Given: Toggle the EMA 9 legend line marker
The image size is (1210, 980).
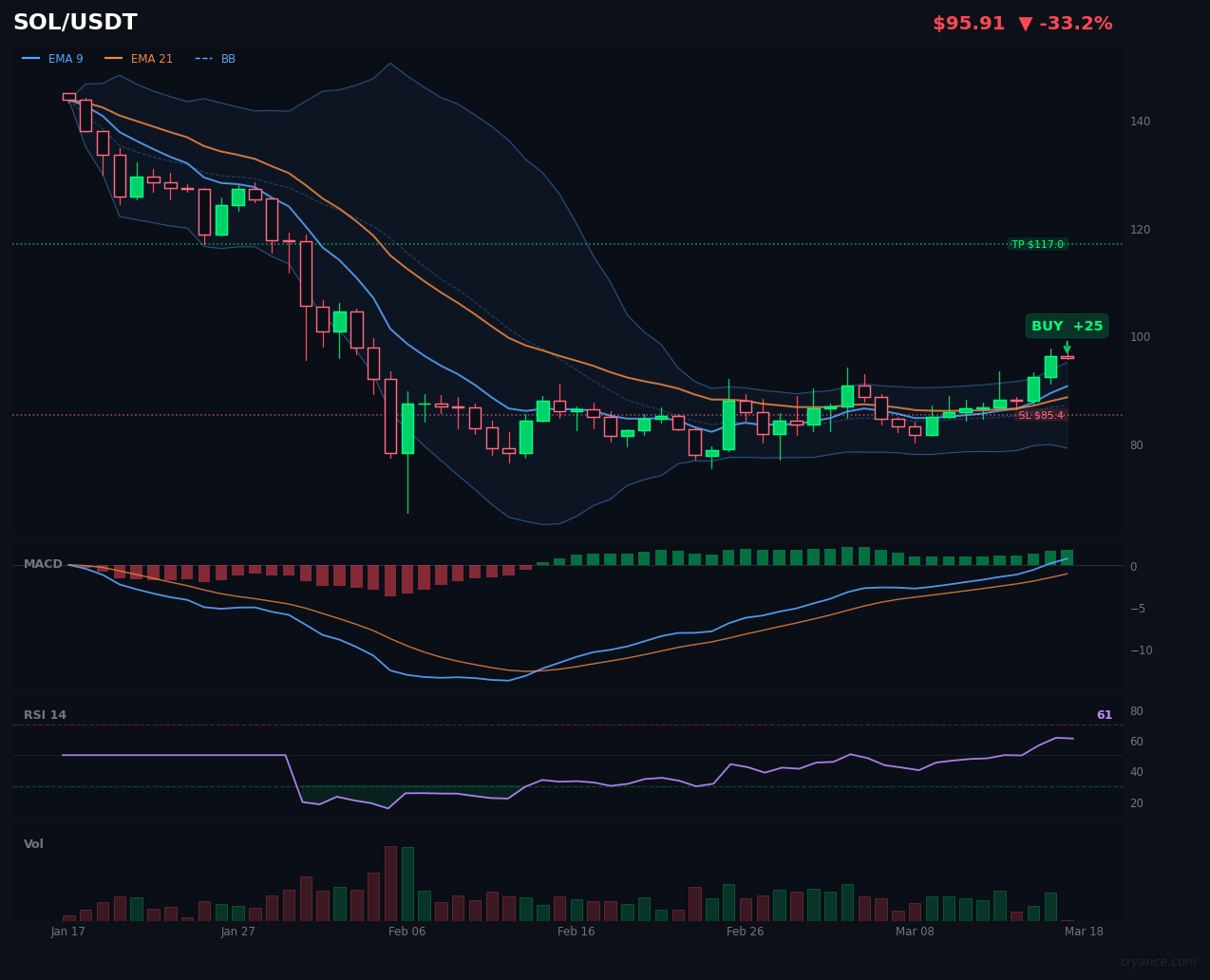Looking at the screenshot, I should [x=29, y=58].
